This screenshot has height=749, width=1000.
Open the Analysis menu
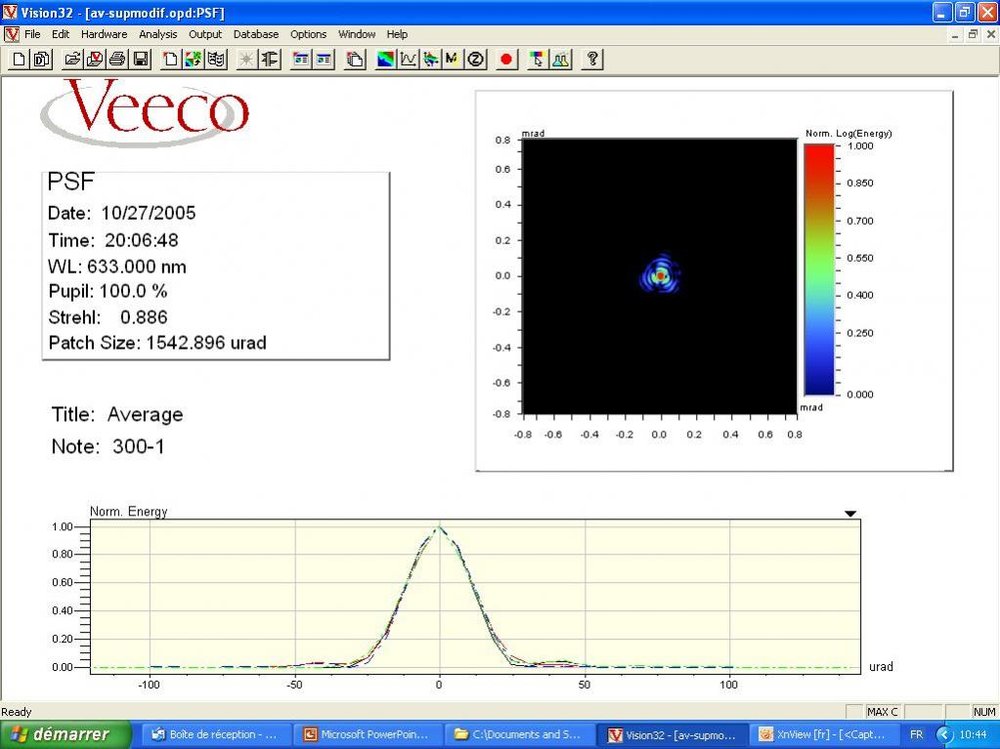pyautogui.click(x=158, y=34)
